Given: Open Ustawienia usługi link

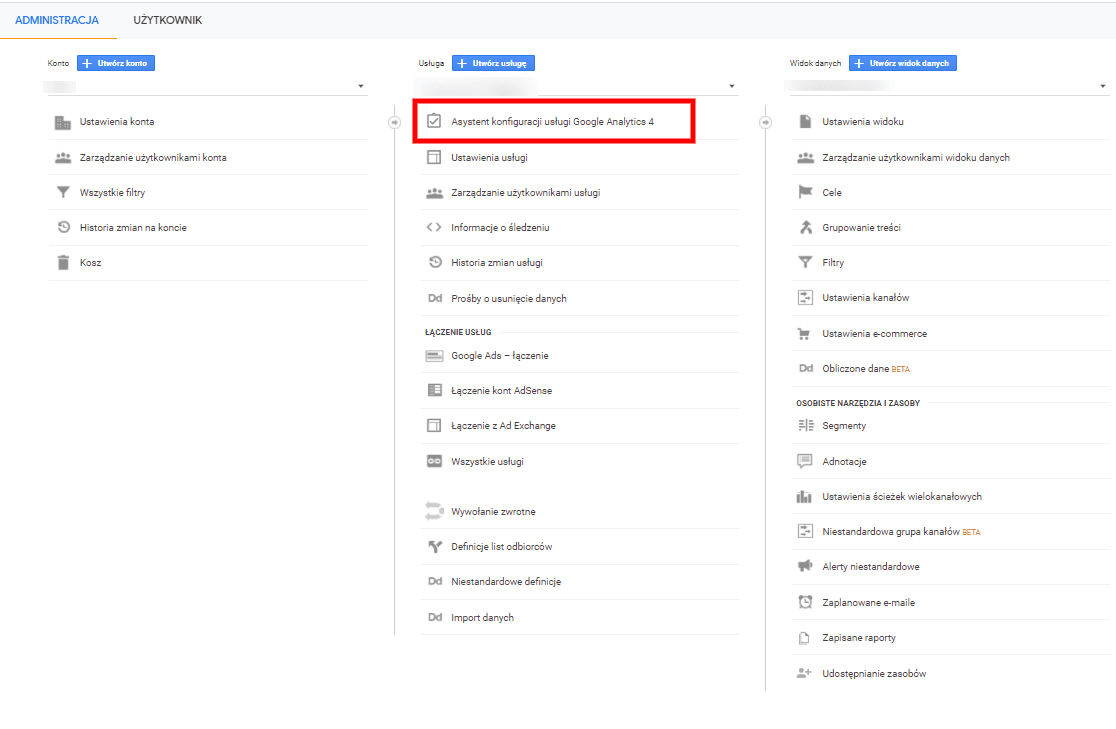Looking at the screenshot, I should coord(490,157).
